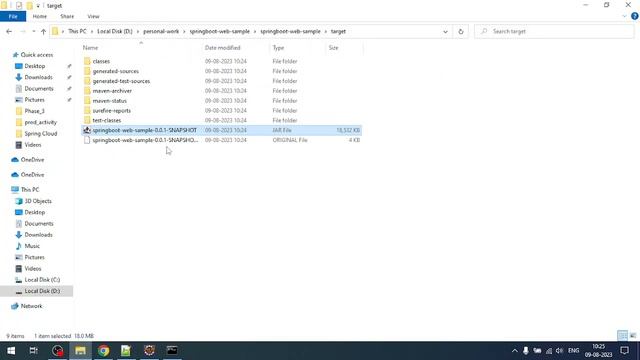Viewport: 640px width, 360px height.
Task: Open pinned Desktop under Quick access
Action: click(35, 66)
